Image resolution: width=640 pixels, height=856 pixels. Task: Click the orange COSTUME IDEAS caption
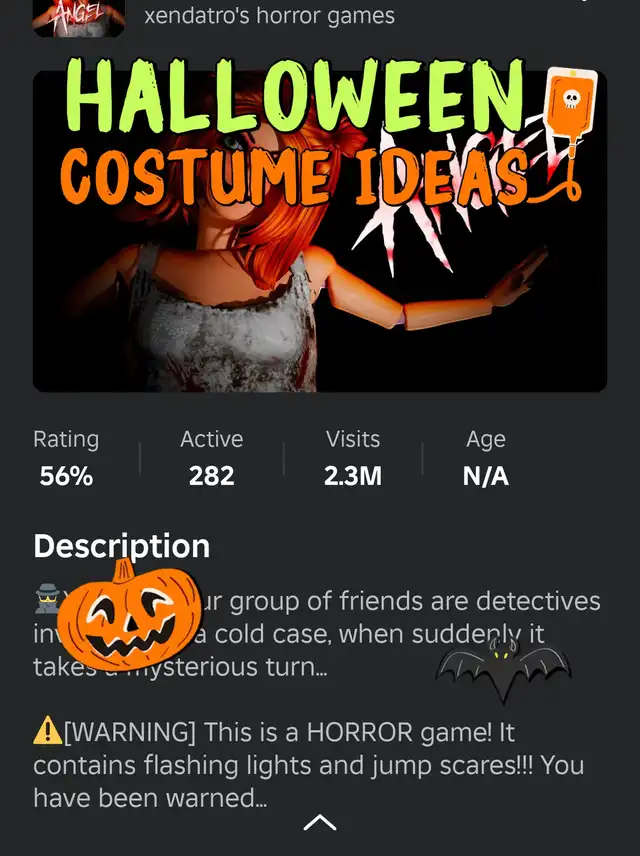pyautogui.click(x=295, y=176)
